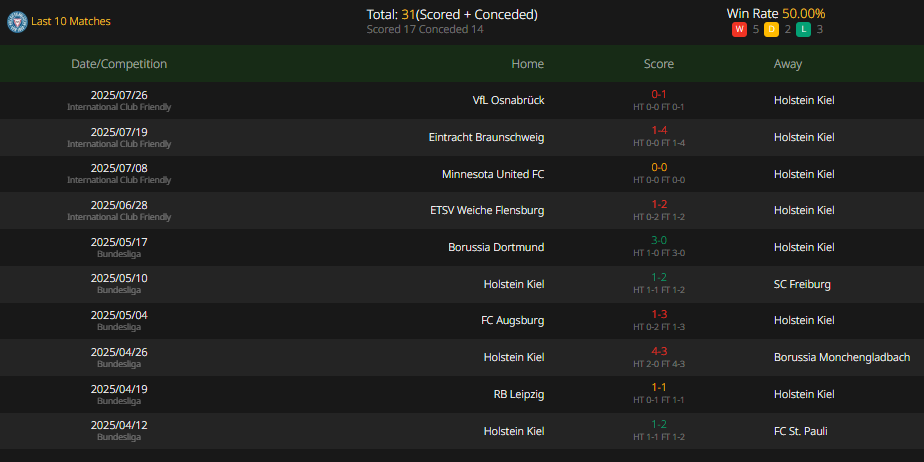This screenshot has height=462, width=924.
Task: Open the 1-4 score against Eintracht Braunschweig
Action: 659,130
